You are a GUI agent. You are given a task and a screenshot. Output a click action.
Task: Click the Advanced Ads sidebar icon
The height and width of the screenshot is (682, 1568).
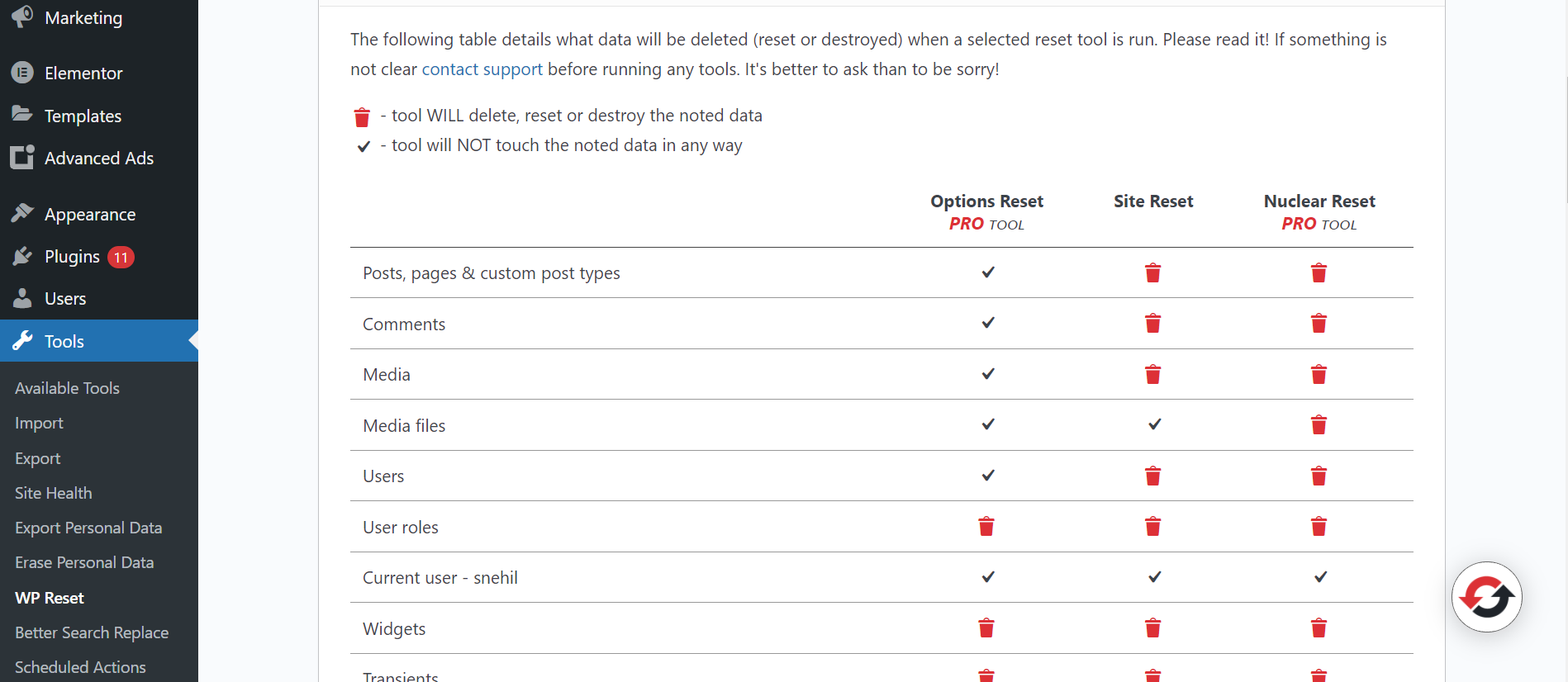pos(22,157)
